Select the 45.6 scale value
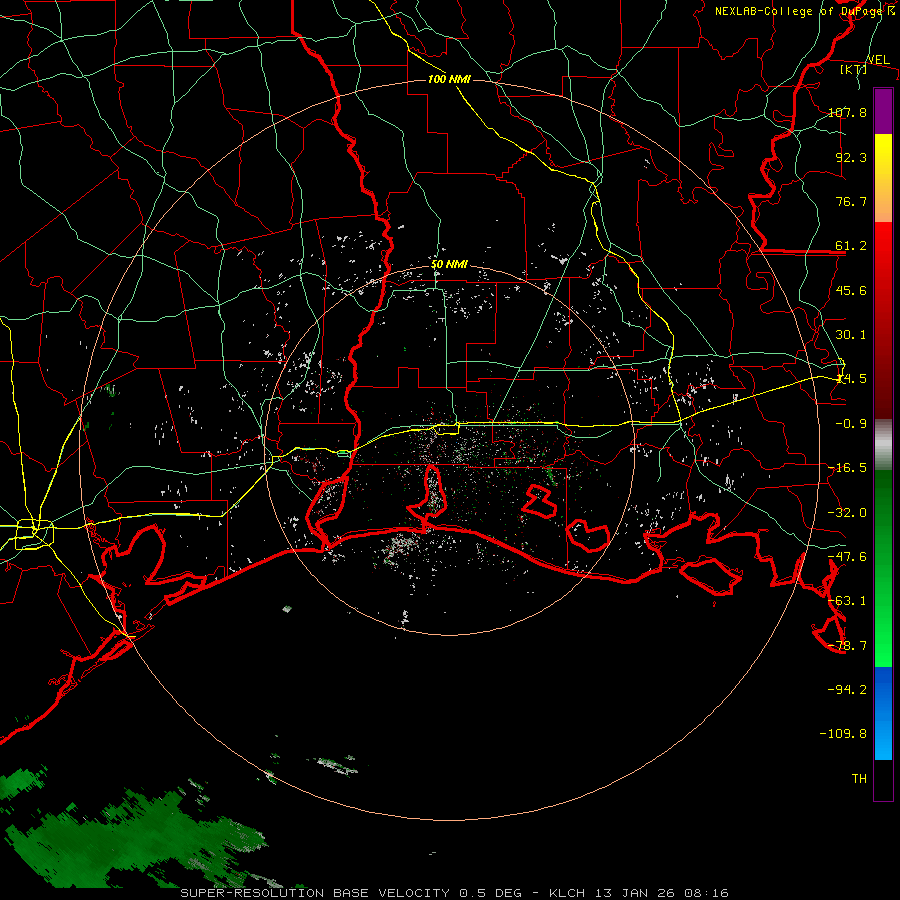The width and height of the screenshot is (900, 900). [x=851, y=290]
